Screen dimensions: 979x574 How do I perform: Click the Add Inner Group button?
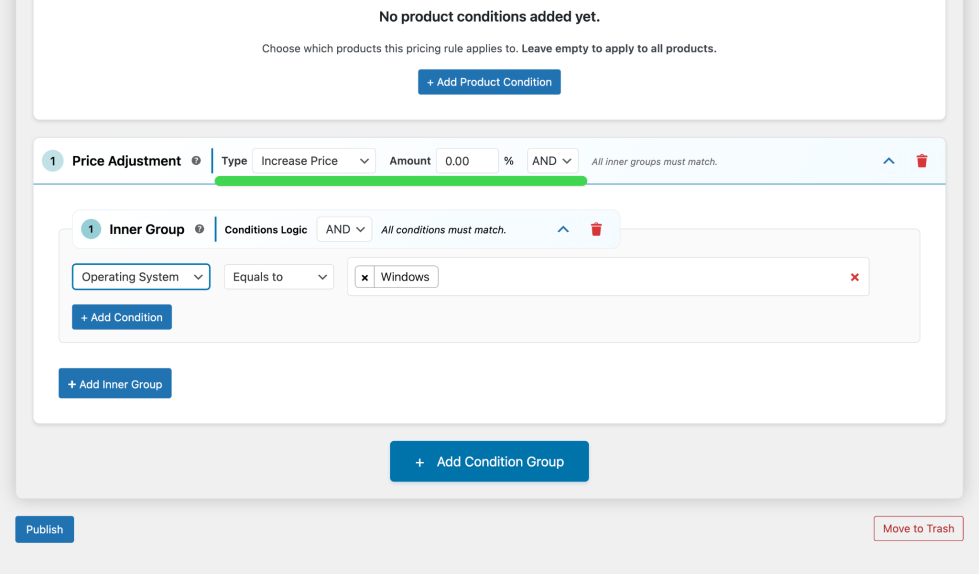point(115,384)
